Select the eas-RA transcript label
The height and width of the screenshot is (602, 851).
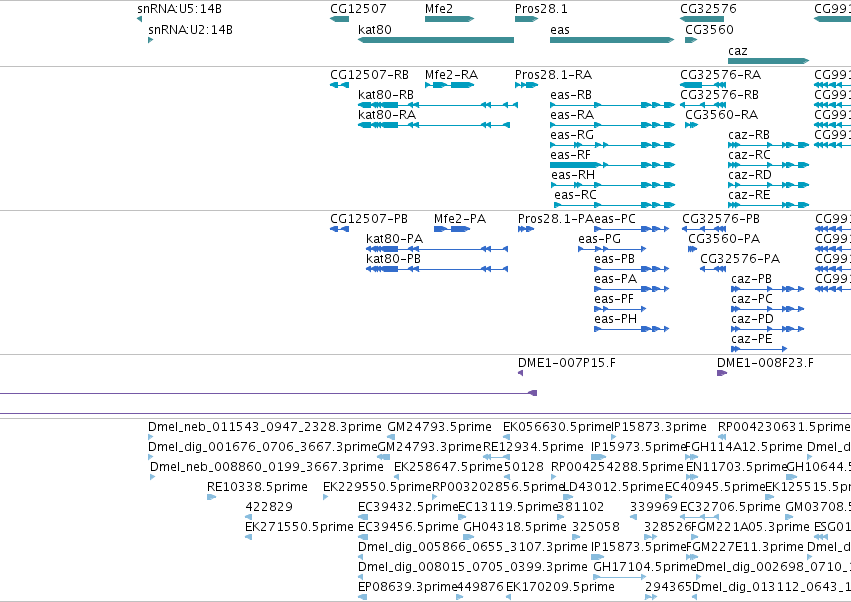pyautogui.click(x=571, y=115)
